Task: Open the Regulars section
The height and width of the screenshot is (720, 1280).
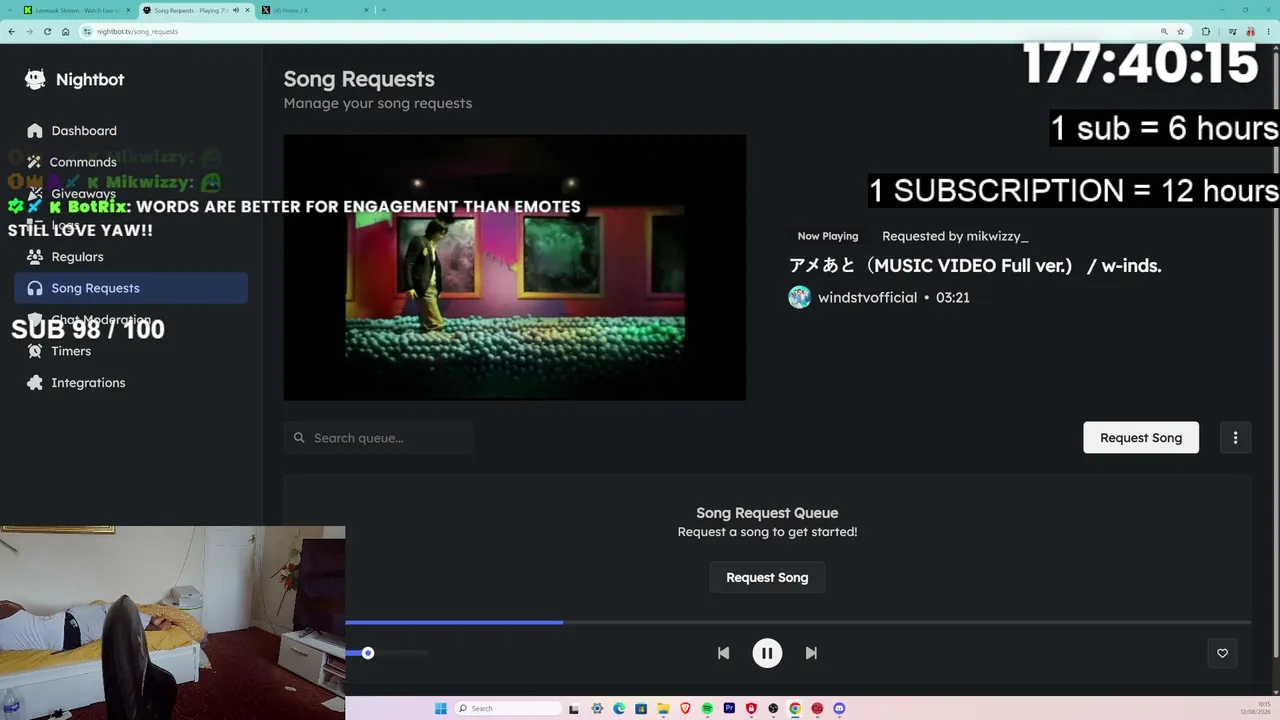Action: (x=131, y=257)
